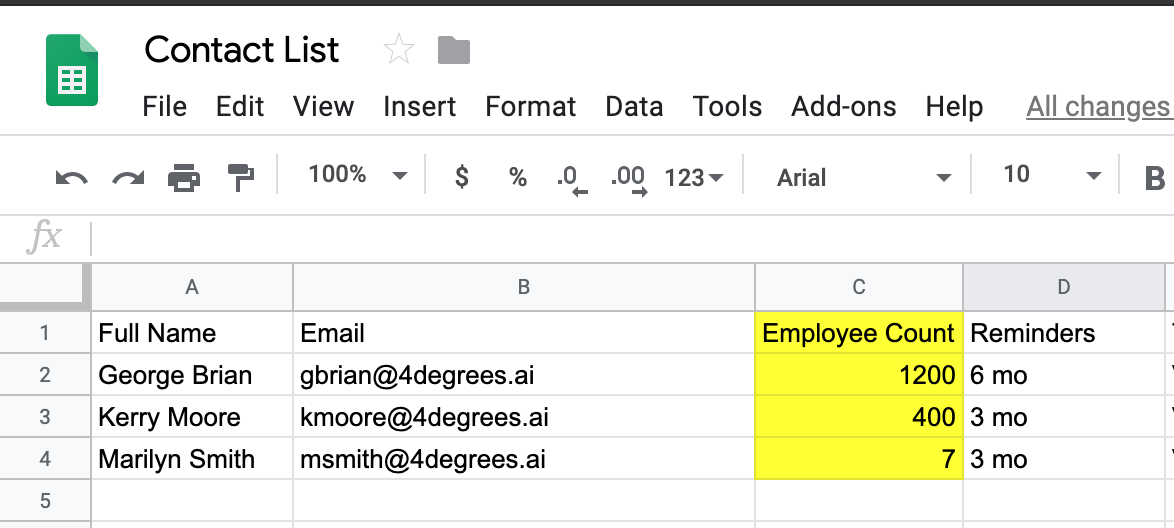The width and height of the screenshot is (1174, 528).
Task: Select the Paint format roller icon
Action: click(x=240, y=177)
